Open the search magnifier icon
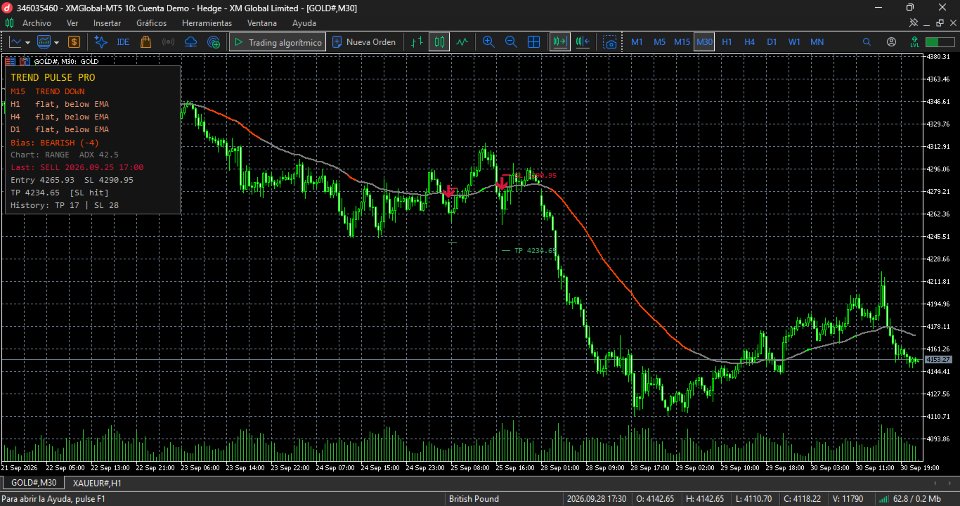Viewport: 960px width, 506px height. click(x=866, y=42)
